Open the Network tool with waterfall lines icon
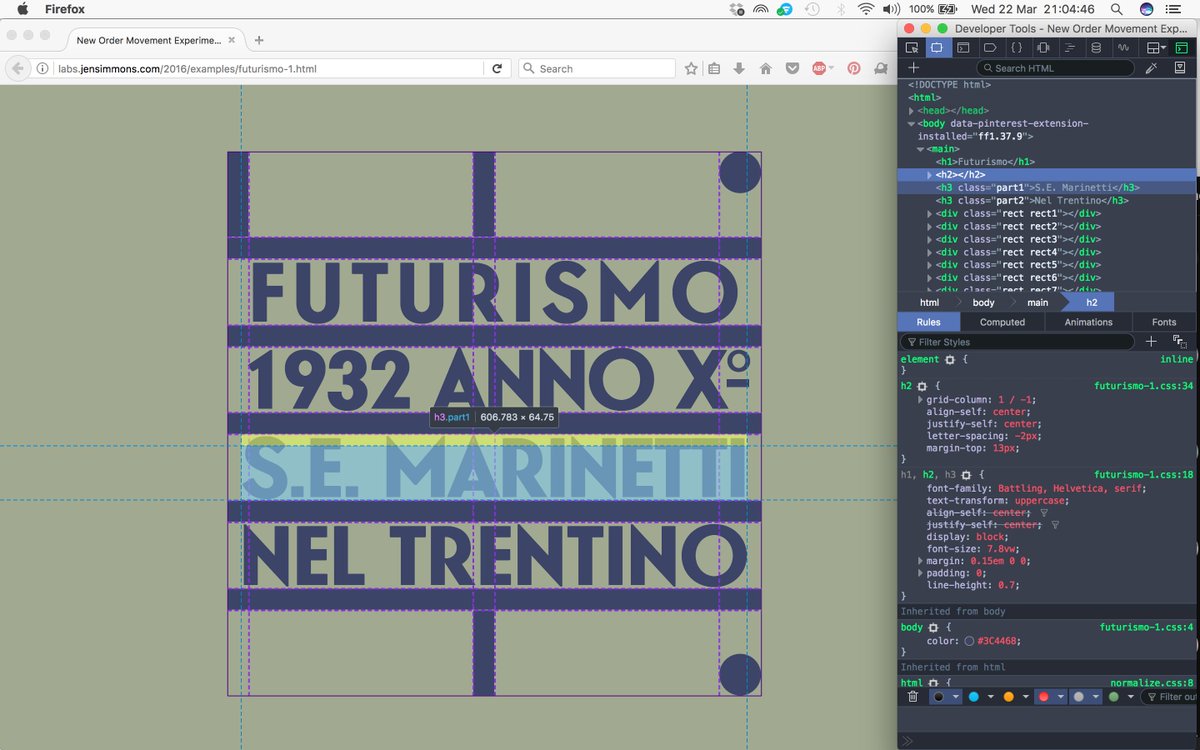Image resolution: width=1200 pixels, height=750 pixels. 1069,48
